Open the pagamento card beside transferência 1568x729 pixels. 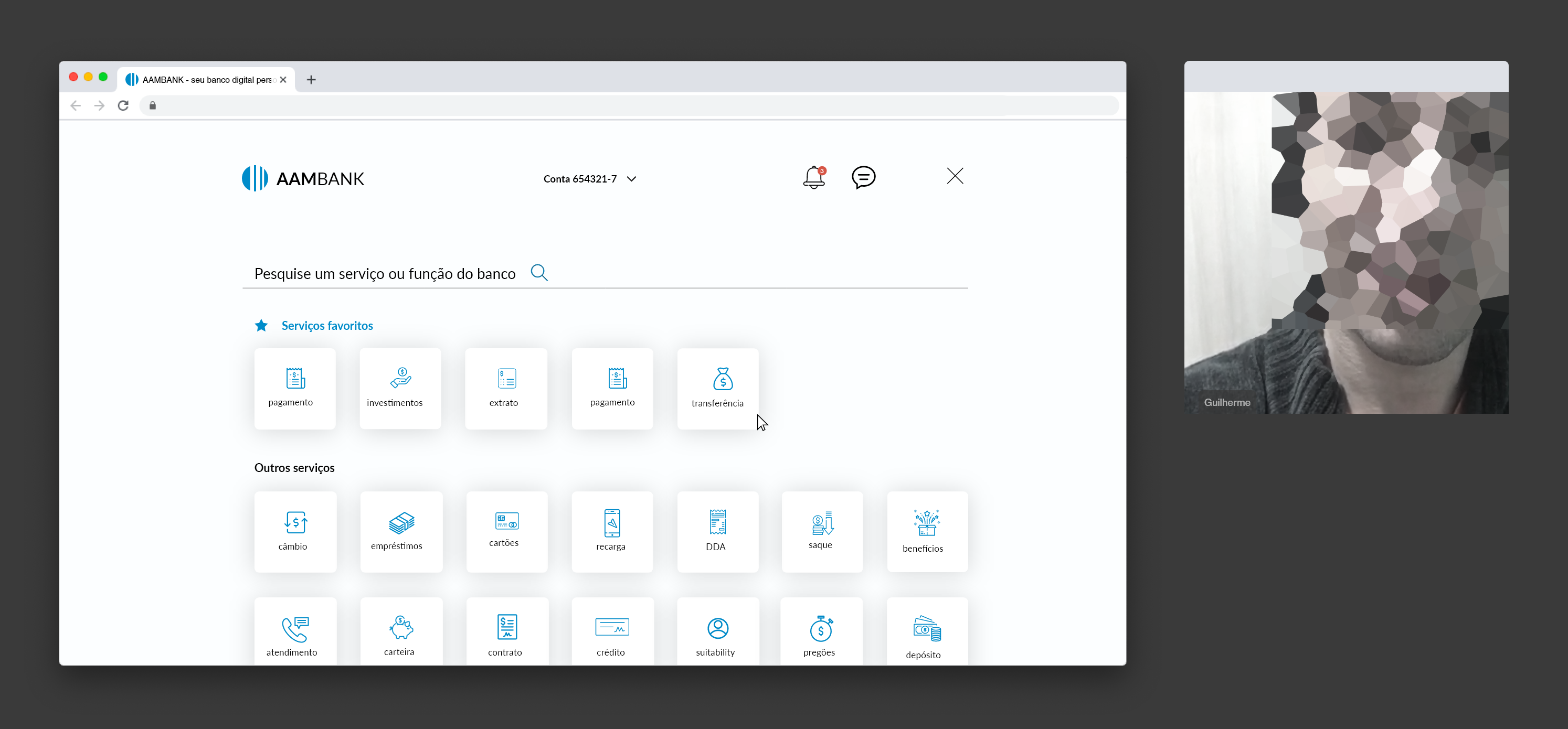coord(612,388)
